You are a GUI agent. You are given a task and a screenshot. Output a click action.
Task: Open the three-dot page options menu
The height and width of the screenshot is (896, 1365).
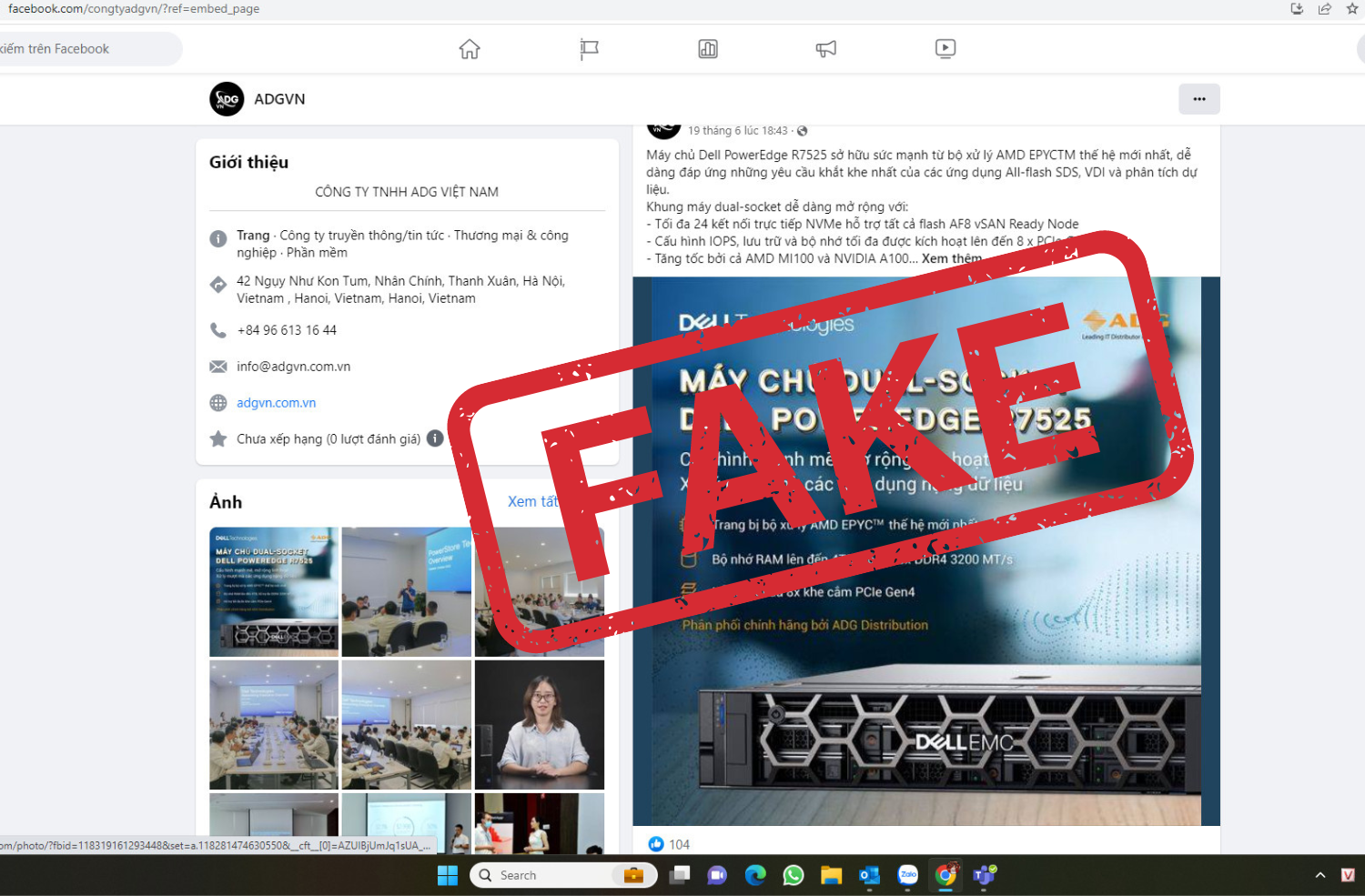click(1198, 99)
